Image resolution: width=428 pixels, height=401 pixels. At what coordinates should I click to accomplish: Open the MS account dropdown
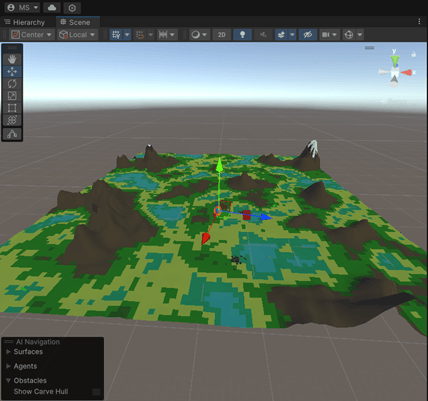[x=23, y=7]
